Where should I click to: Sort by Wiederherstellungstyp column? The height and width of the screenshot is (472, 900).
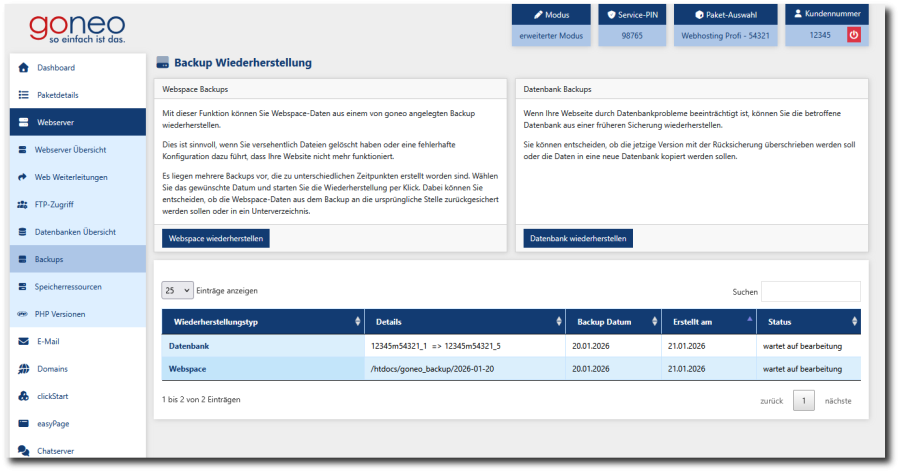coord(263,322)
